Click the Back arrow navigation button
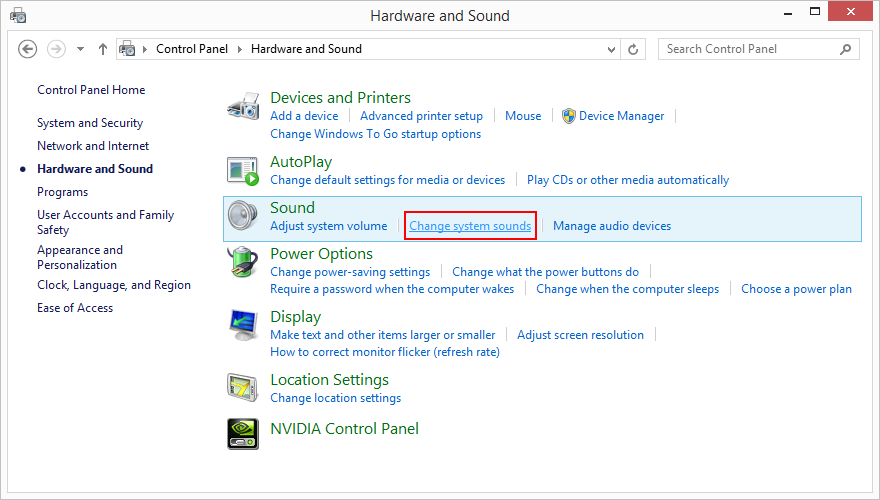Image resolution: width=880 pixels, height=500 pixels. [28, 49]
